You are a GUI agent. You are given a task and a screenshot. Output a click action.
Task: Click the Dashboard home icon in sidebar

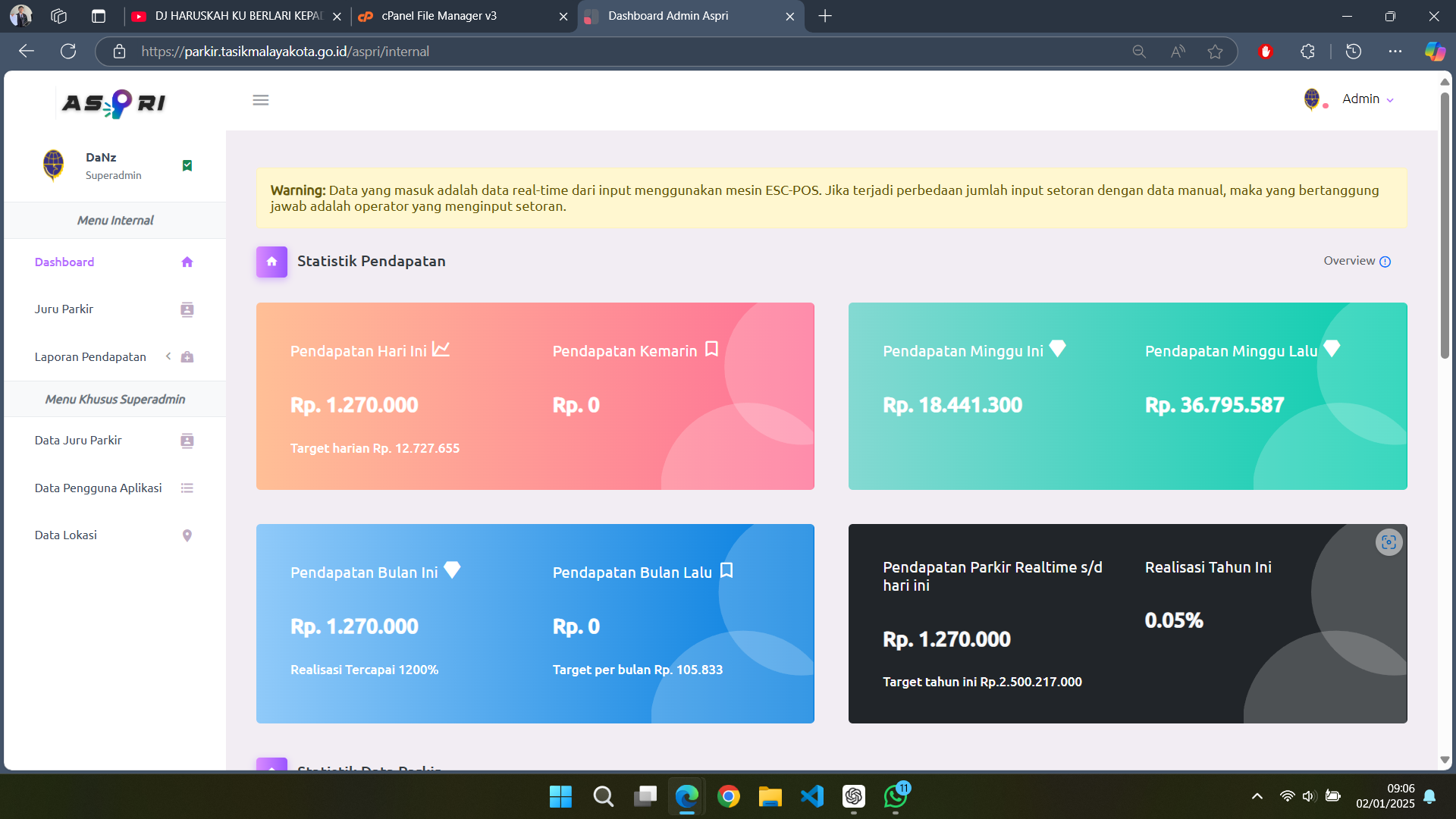(187, 262)
